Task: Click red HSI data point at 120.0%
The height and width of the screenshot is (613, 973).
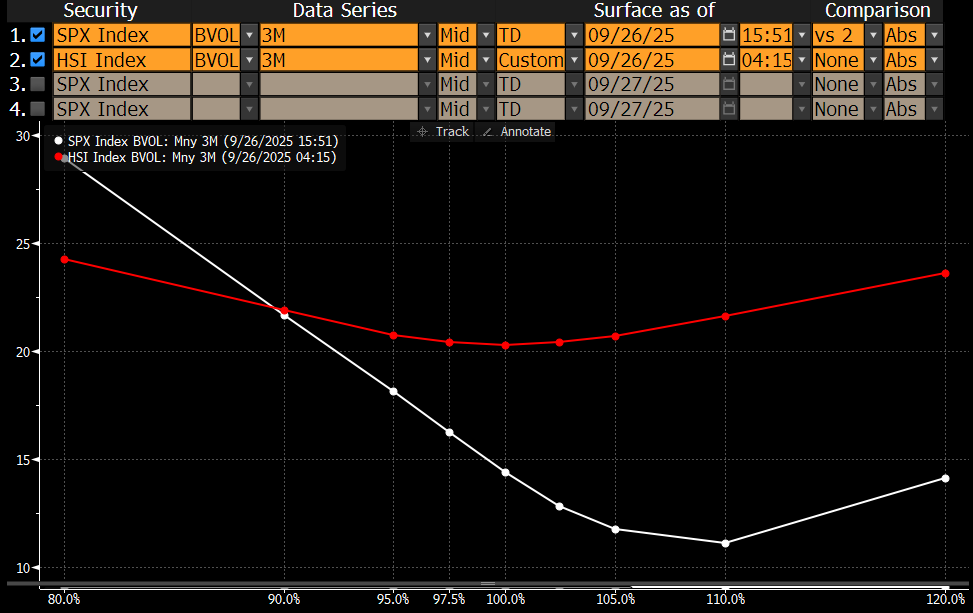Action: 945,274
